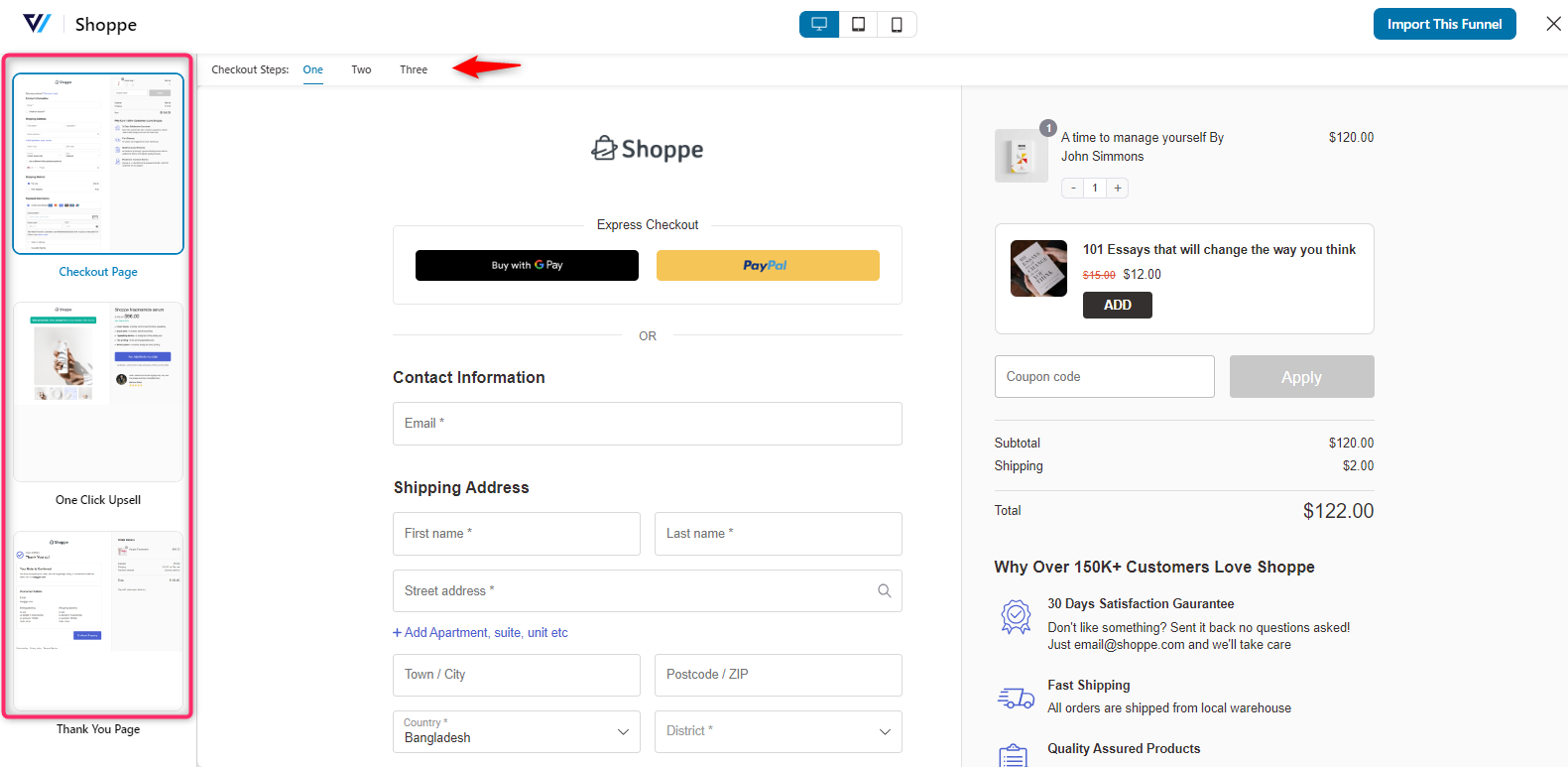
Task: Click the Thank You Page label
Action: [x=98, y=729]
